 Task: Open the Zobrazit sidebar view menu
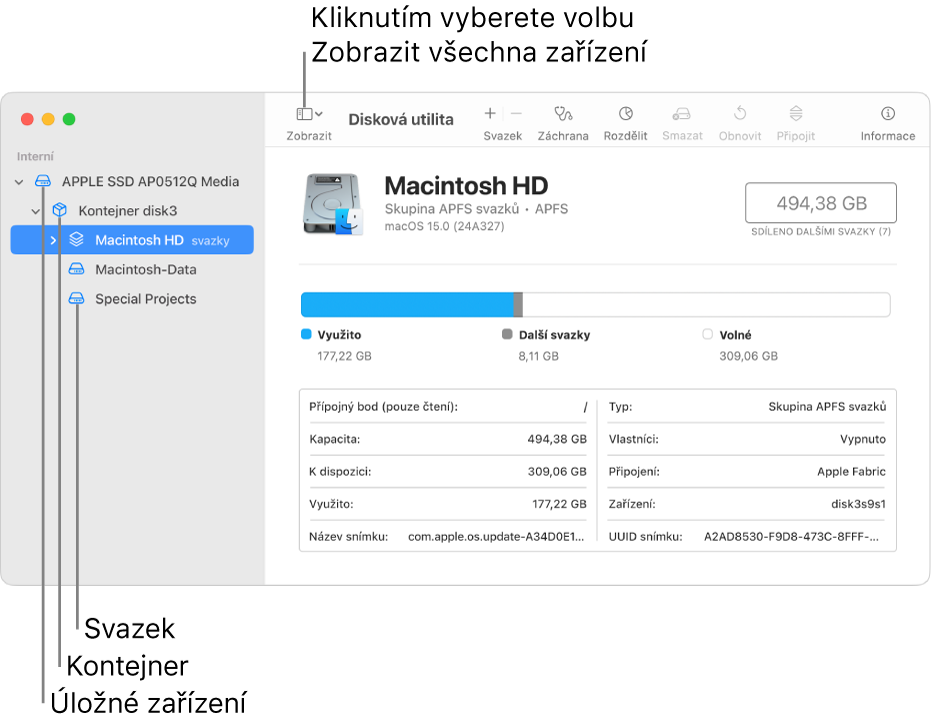point(309,113)
